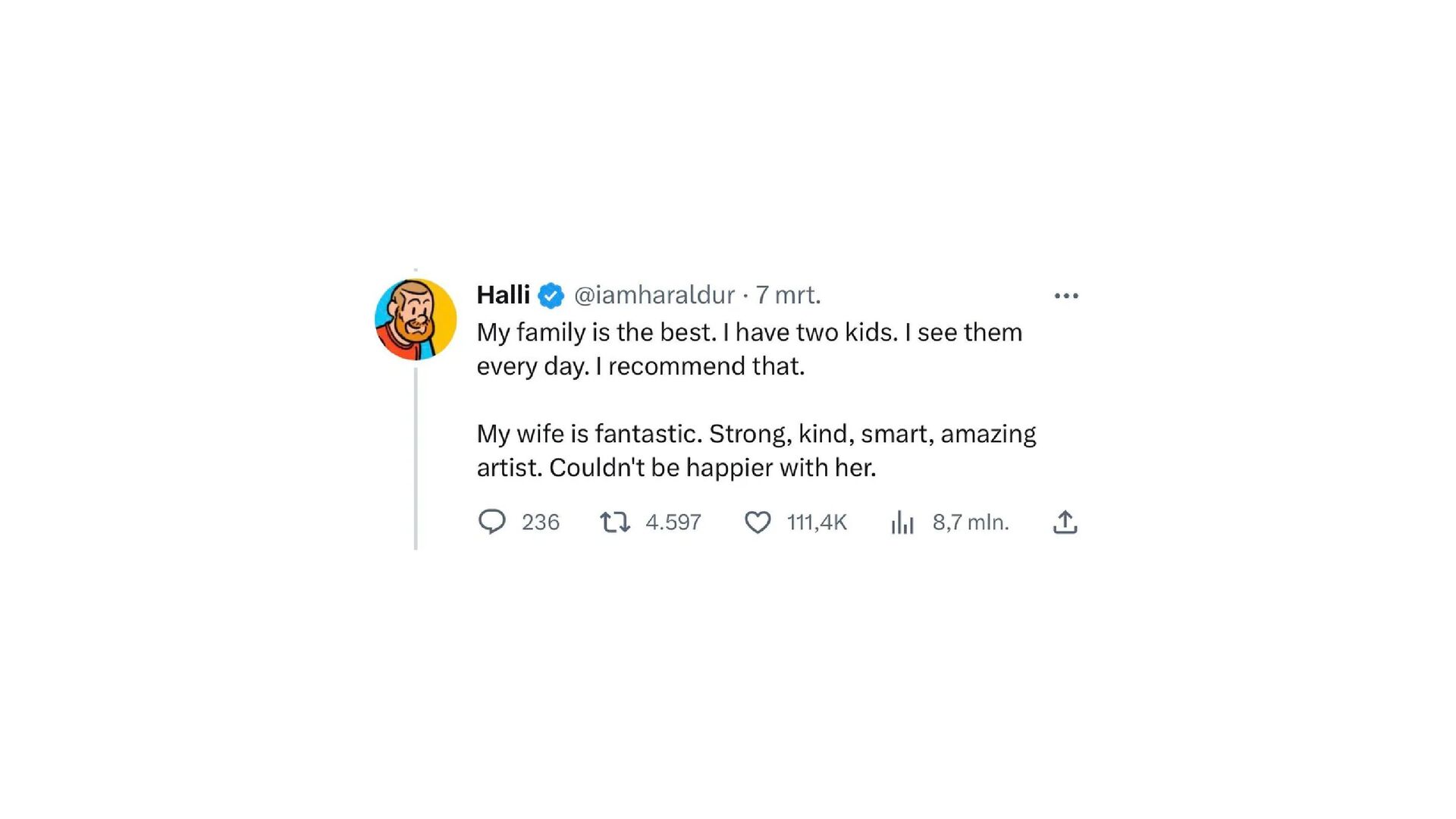
Task: Click the 4.597 retweet count
Action: [x=673, y=522]
